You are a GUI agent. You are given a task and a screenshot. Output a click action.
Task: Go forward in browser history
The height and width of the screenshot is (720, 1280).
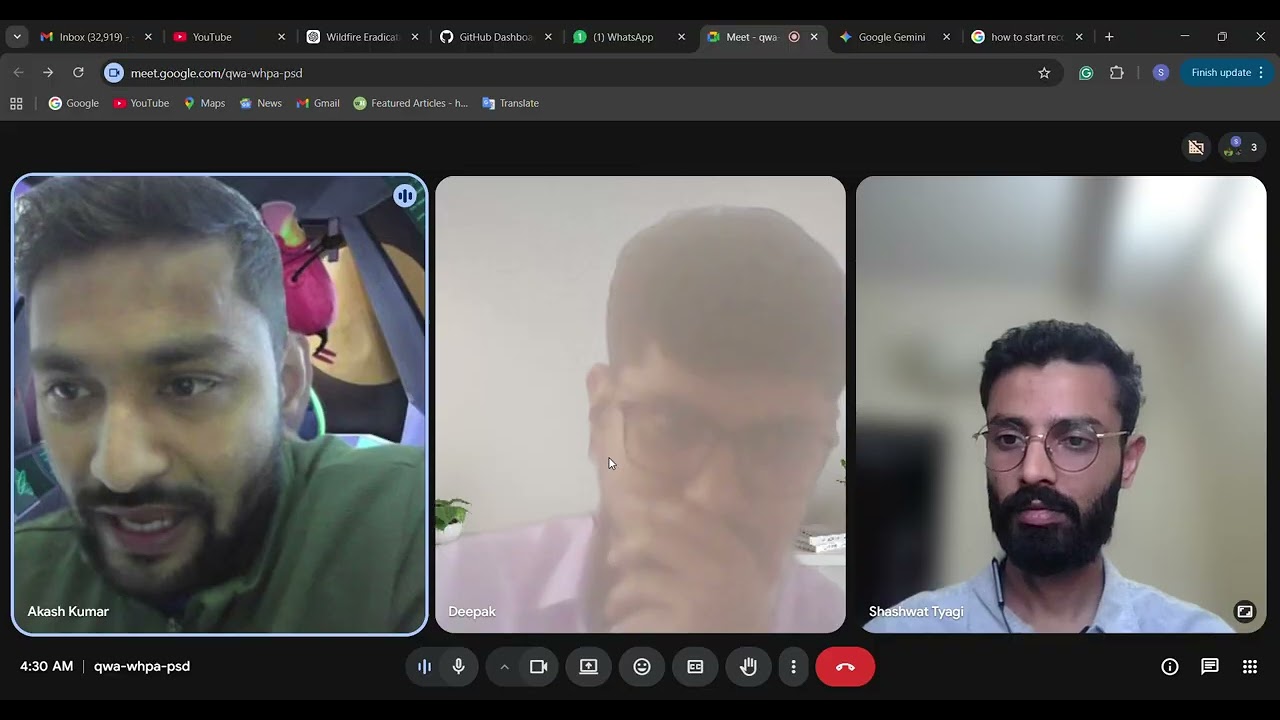[x=48, y=73]
